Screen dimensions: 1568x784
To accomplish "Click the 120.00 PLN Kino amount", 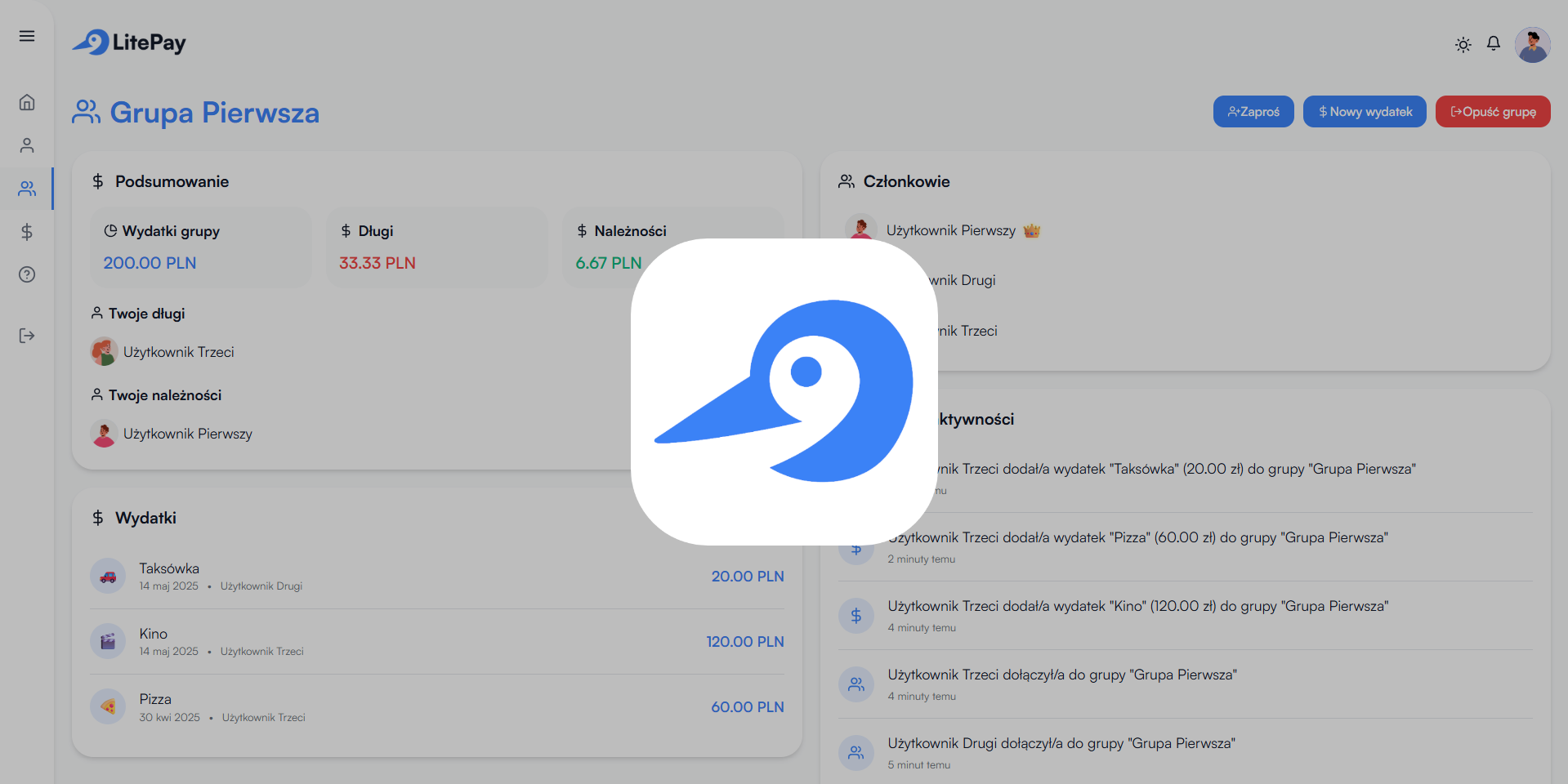I will [745, 642].
